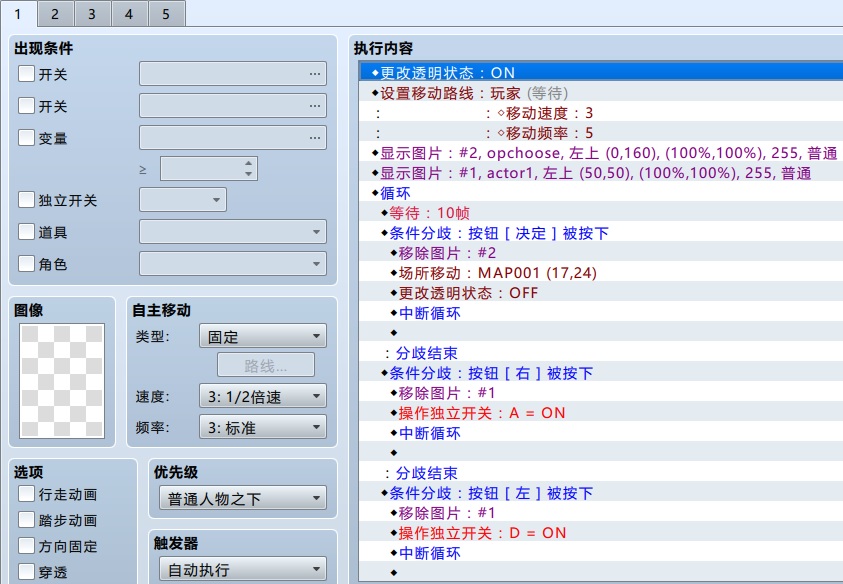The height and width of the screenshot is (584, 843).
Task: Open the 独立开关 dropdown
Action: pyautogui.click(x=183, y=200)
